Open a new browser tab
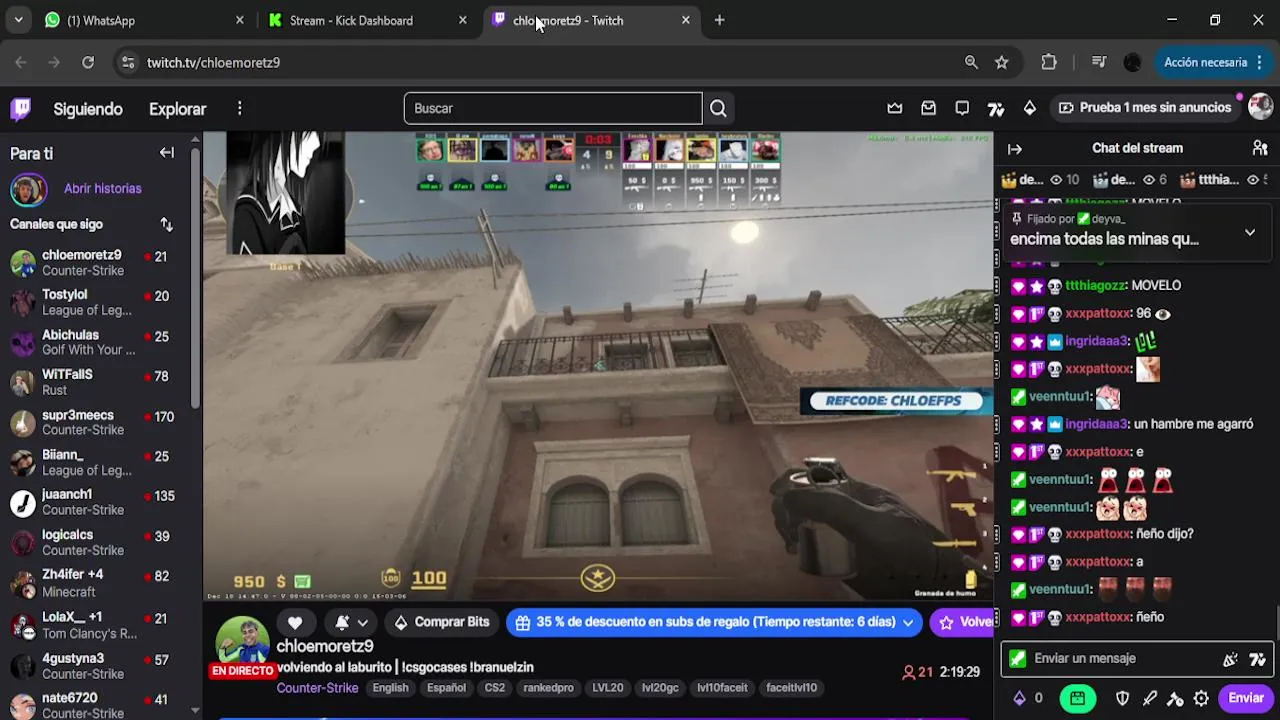 [x=719, y=20]
